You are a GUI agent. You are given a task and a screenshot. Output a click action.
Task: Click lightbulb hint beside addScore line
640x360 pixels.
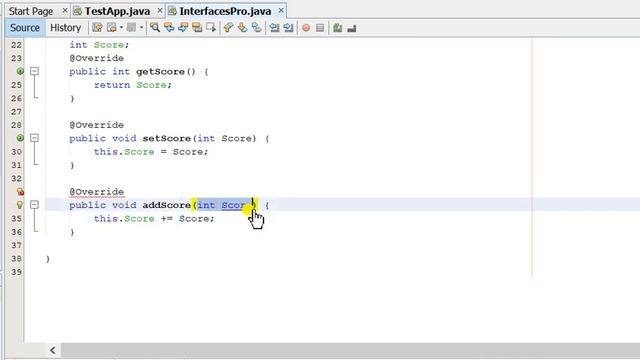pos(20,205)
